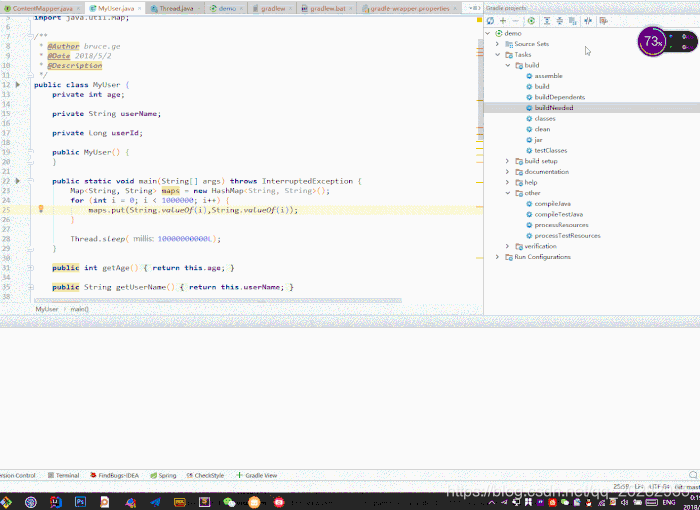Screen dimensions: 700x510
Task: Select the processTestResources task
Action: (567, 235)
